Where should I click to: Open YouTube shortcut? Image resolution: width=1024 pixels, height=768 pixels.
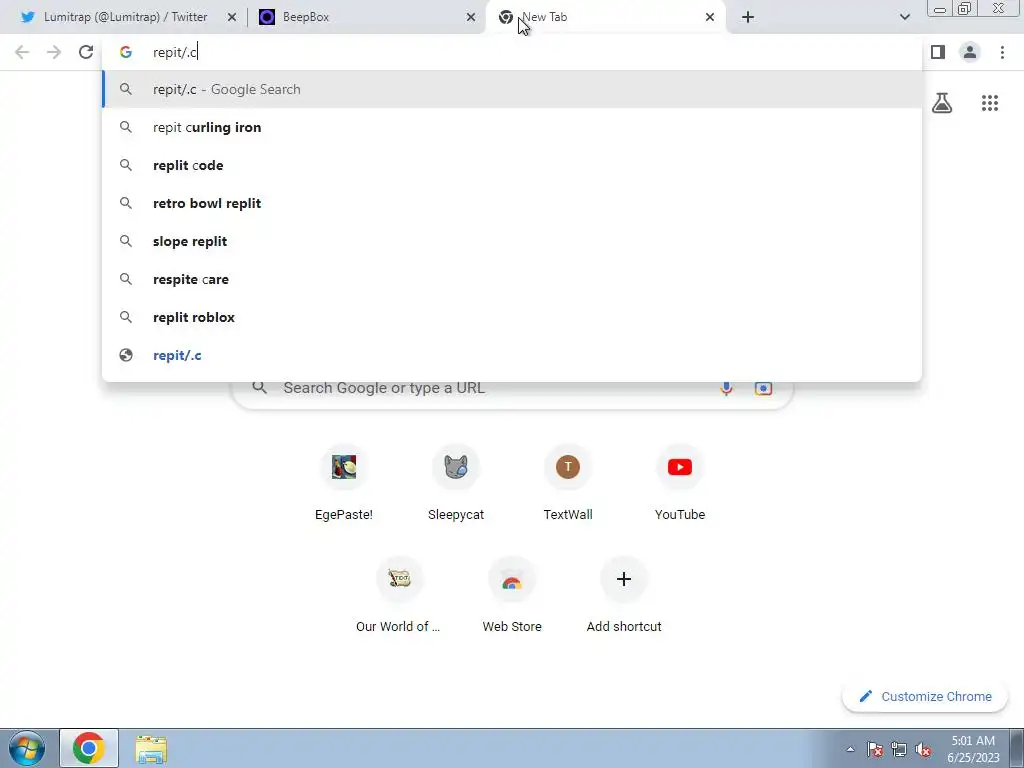tap(680, 484)
